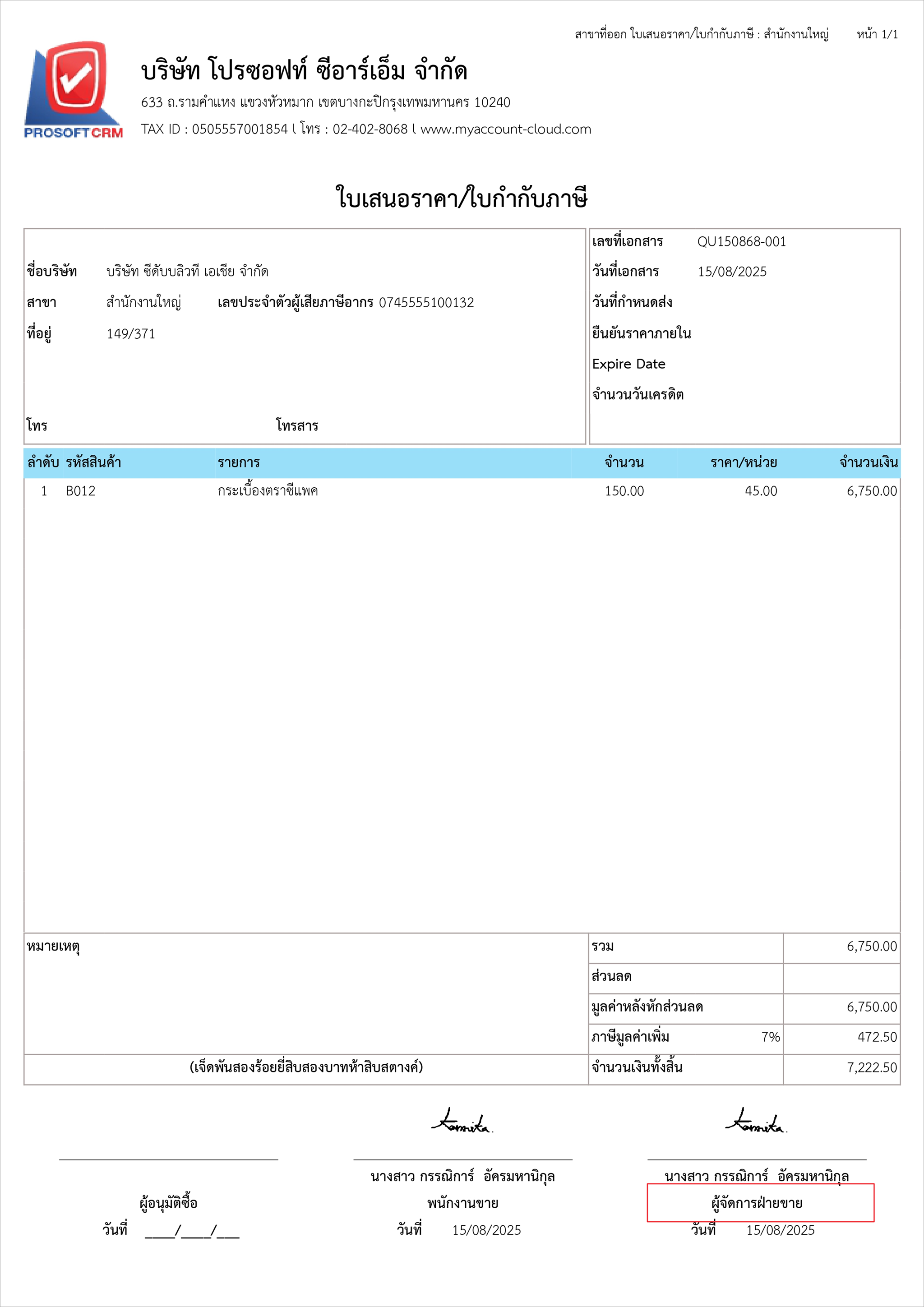924x1307 pixels.
Task: Click the salesperson signature in the middle
Action: (x=462, y=1122)
